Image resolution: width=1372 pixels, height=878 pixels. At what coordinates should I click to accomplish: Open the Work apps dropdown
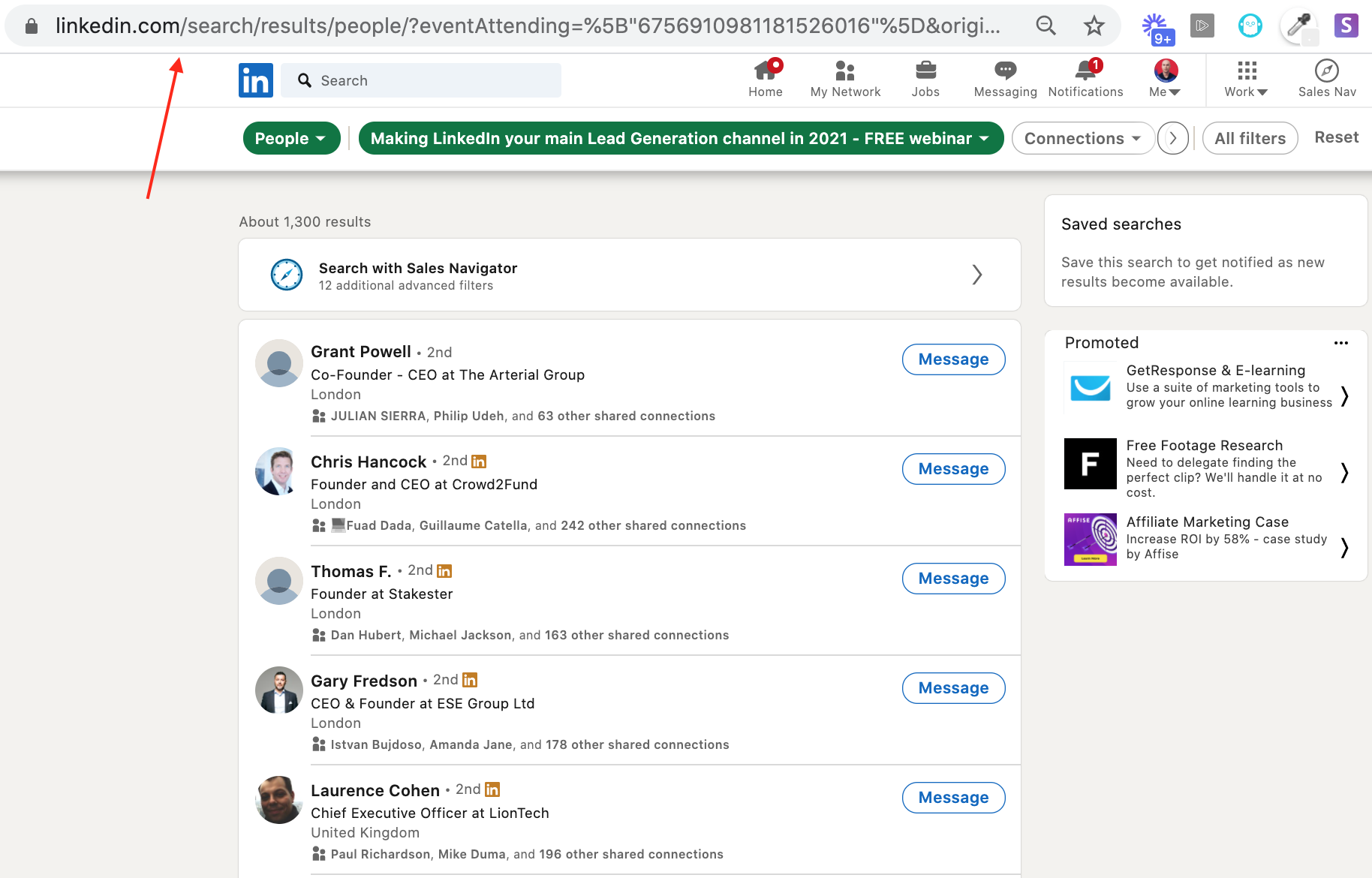[1247, 79]
